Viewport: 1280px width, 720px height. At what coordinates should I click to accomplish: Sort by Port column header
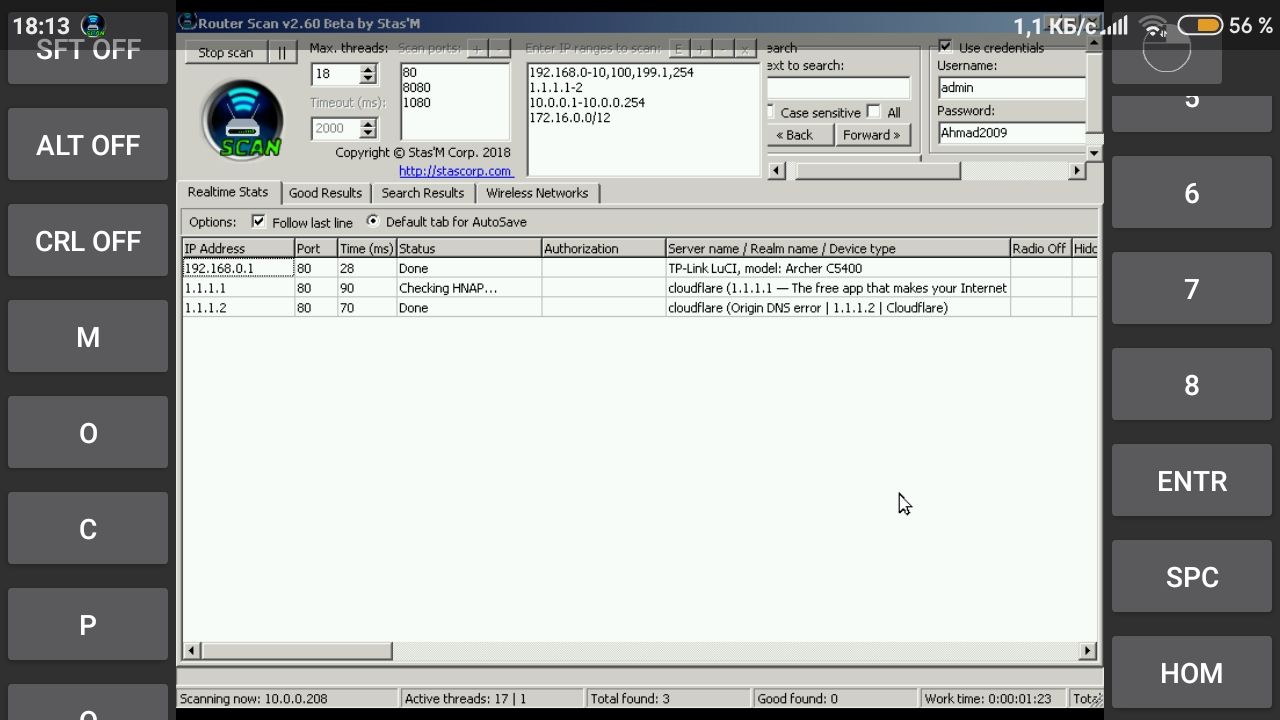coord(315,248)
